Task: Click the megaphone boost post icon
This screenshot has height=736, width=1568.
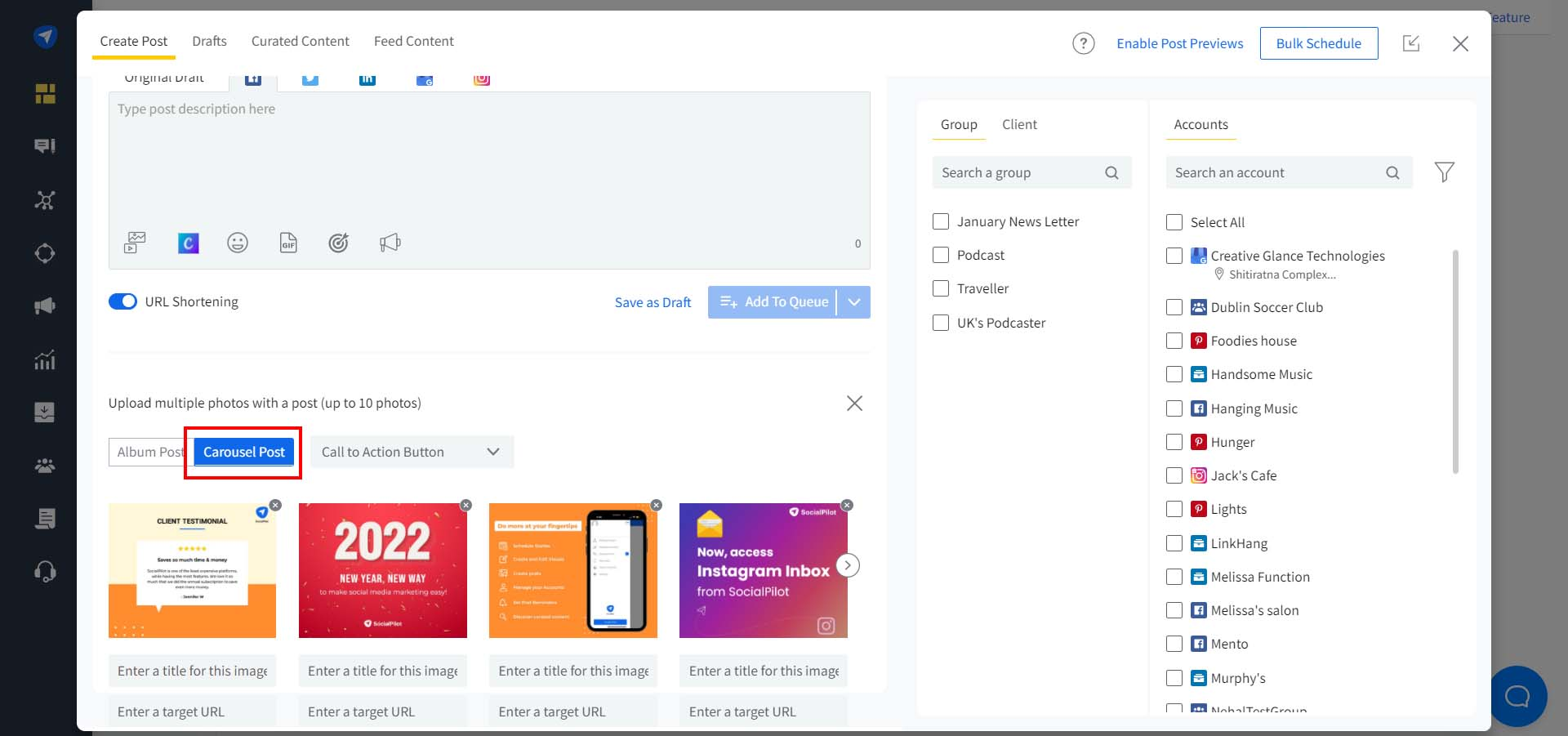Action: 390,243
